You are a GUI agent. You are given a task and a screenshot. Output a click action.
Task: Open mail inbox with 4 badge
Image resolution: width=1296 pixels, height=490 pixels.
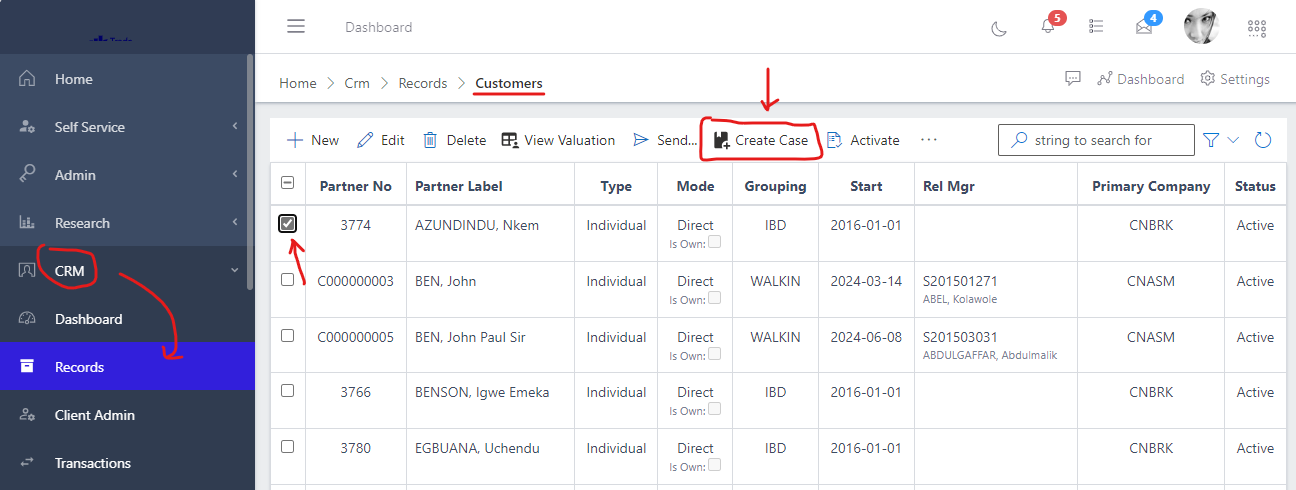tap(1146, 26)
